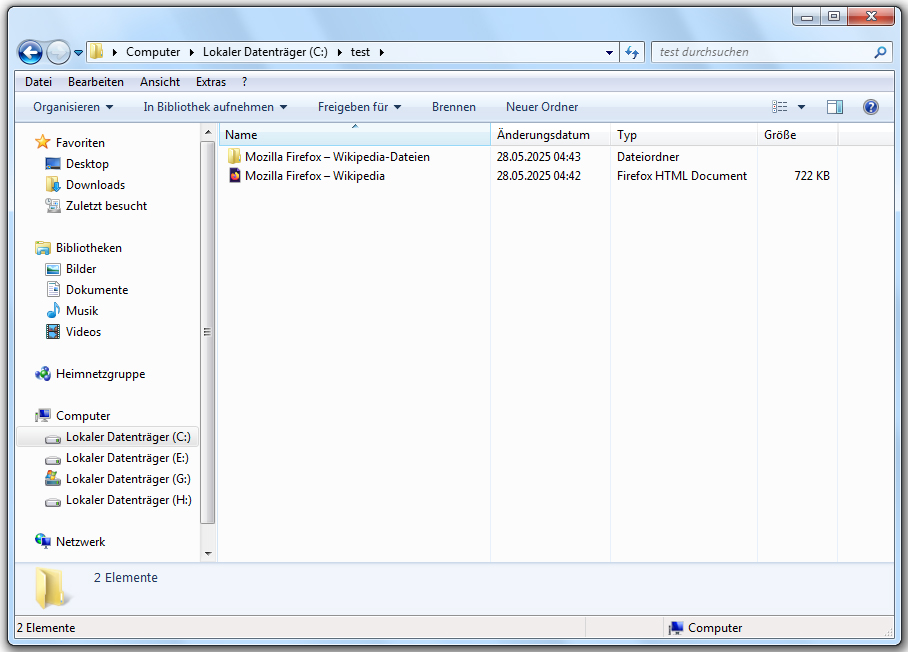908x652 pixels.
Task: Click the Neuer Ordner button
Action: tap(542, 107)
